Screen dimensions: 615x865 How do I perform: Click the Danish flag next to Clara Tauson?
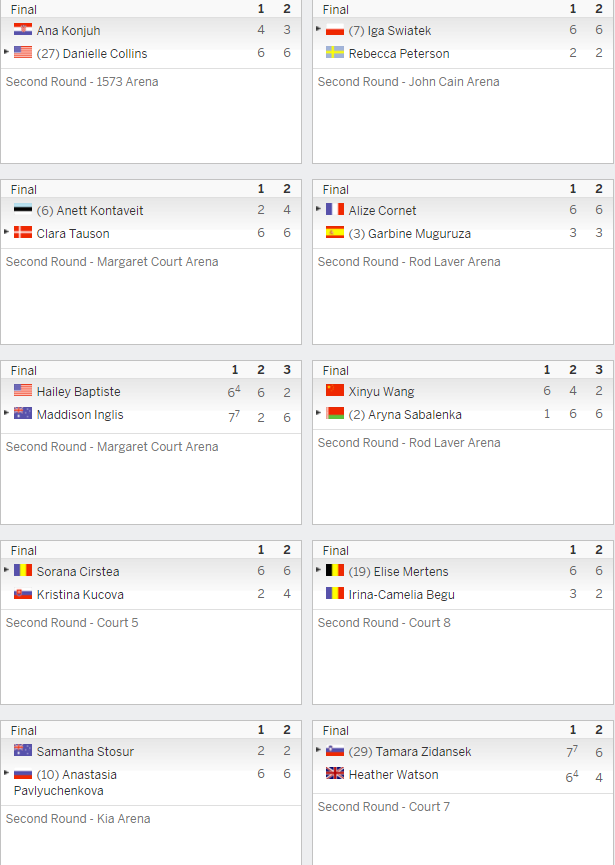coord(23,232)
